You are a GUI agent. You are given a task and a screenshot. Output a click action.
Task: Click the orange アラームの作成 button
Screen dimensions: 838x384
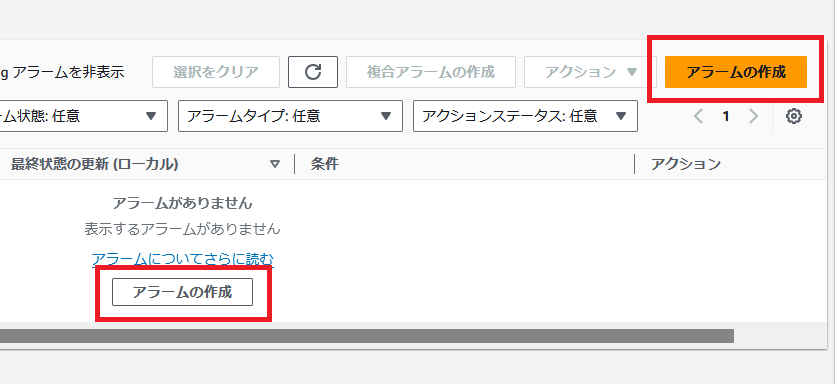(x=735, y=72)
